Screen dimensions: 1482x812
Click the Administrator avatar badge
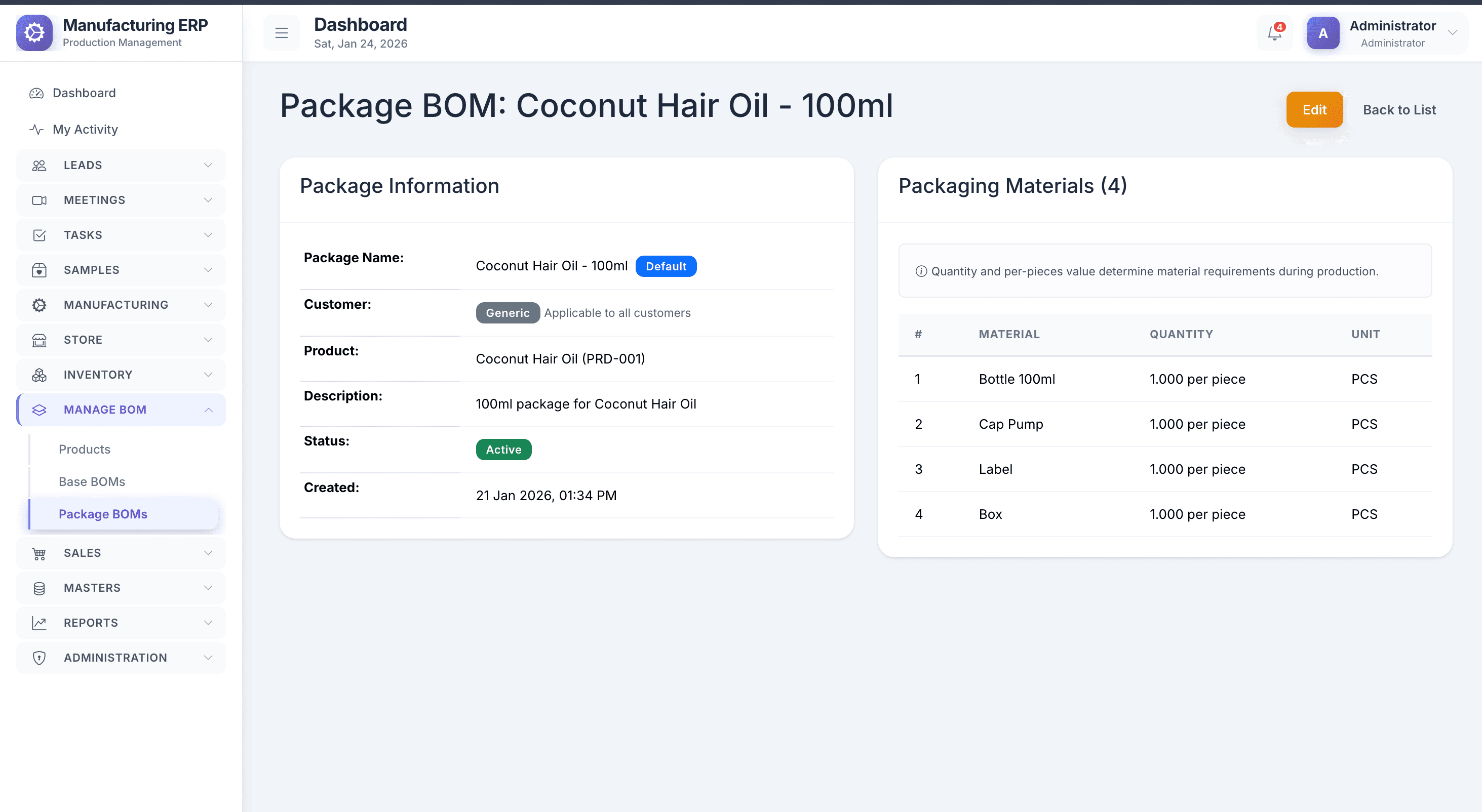coord(1322,33)
